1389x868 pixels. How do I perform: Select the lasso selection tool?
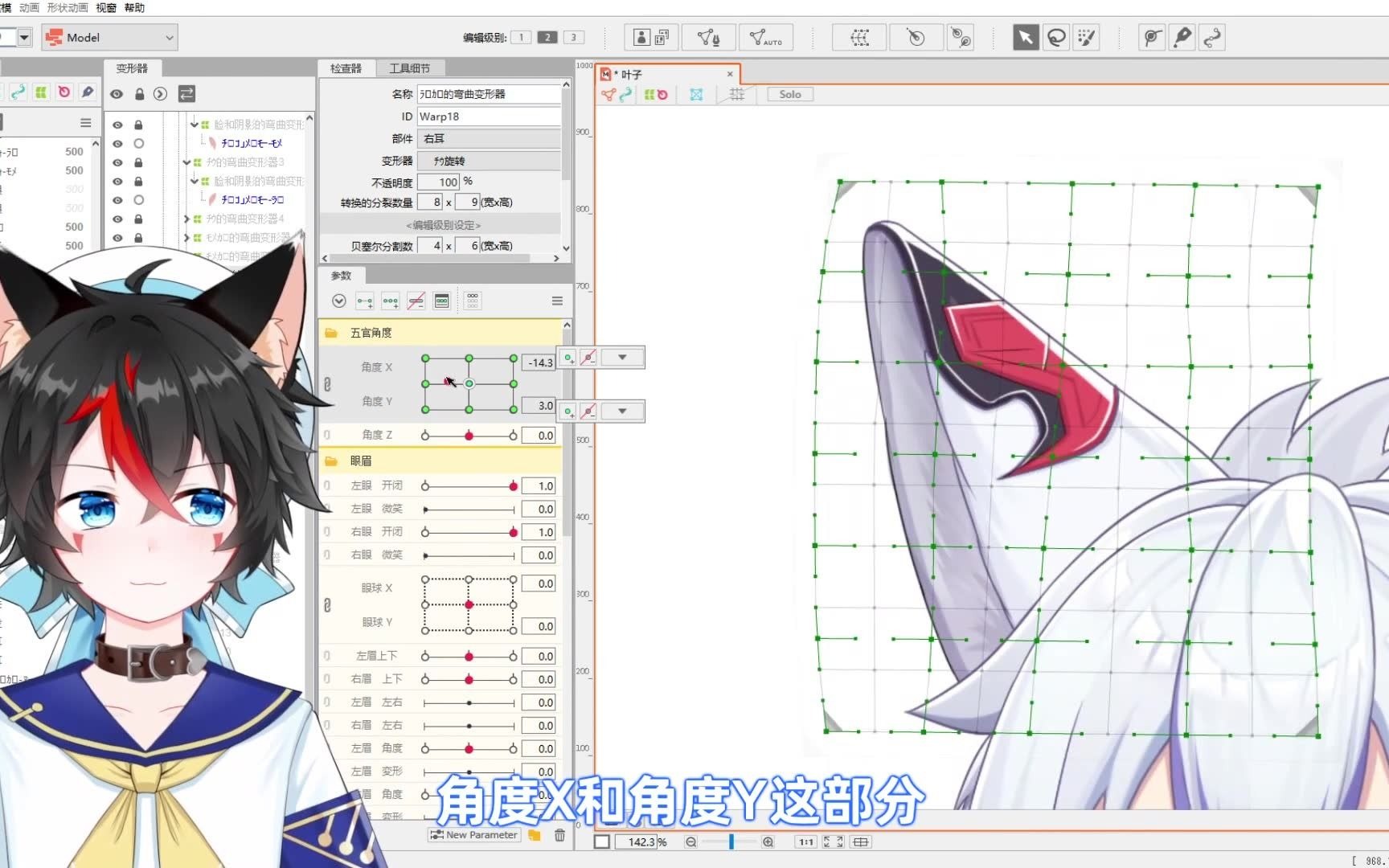(x=1056, y=37)
